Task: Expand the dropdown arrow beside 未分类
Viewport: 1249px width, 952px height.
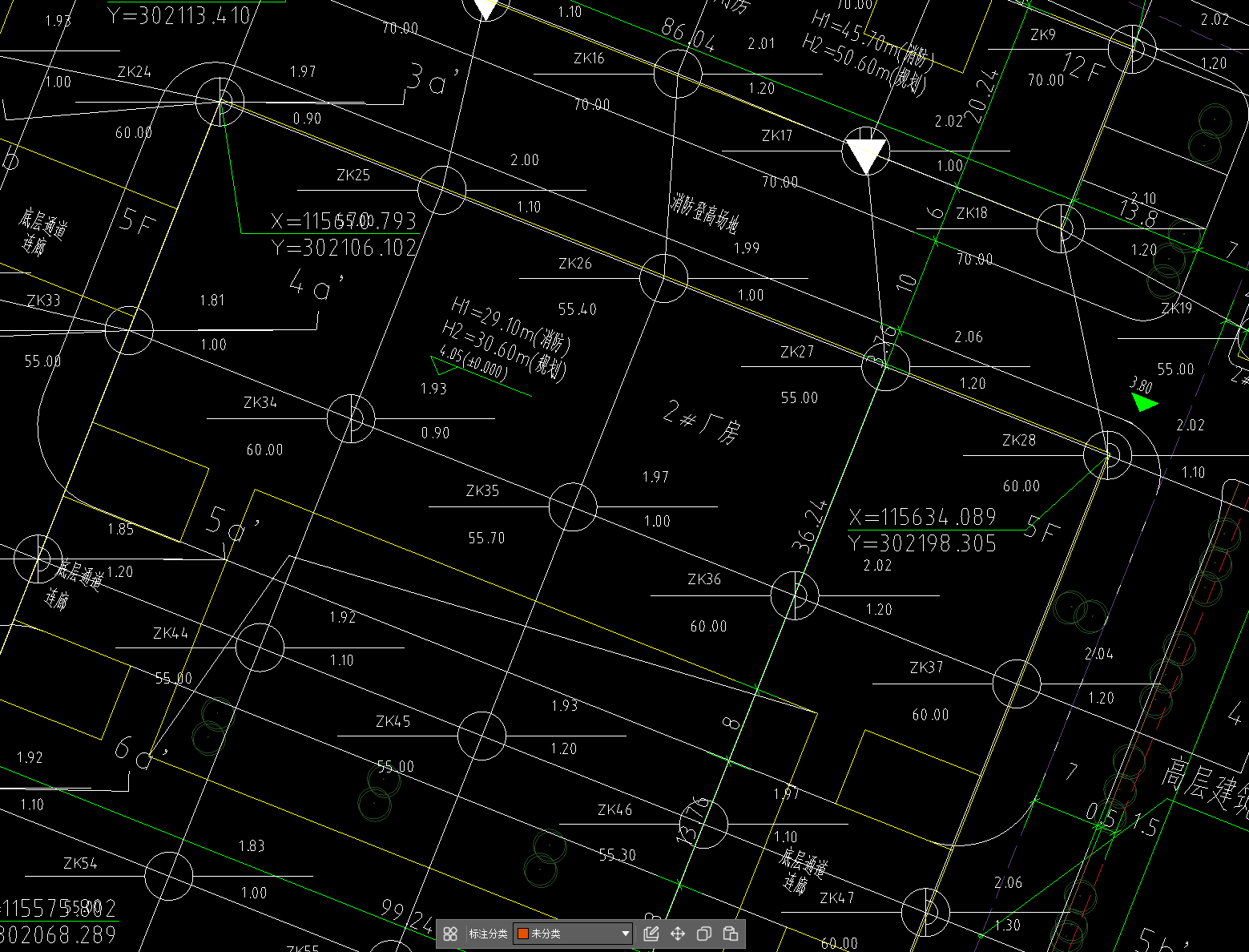Action: tap(625, 934)
